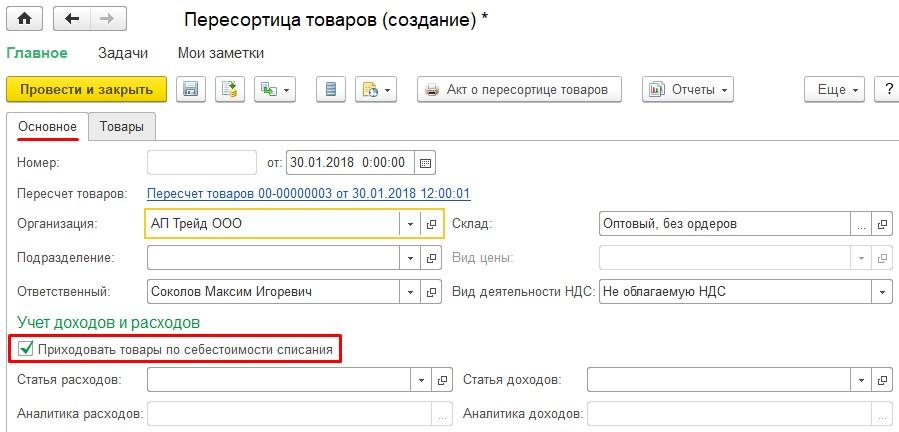Open the Организация record with the open icon

coord(431,224)
